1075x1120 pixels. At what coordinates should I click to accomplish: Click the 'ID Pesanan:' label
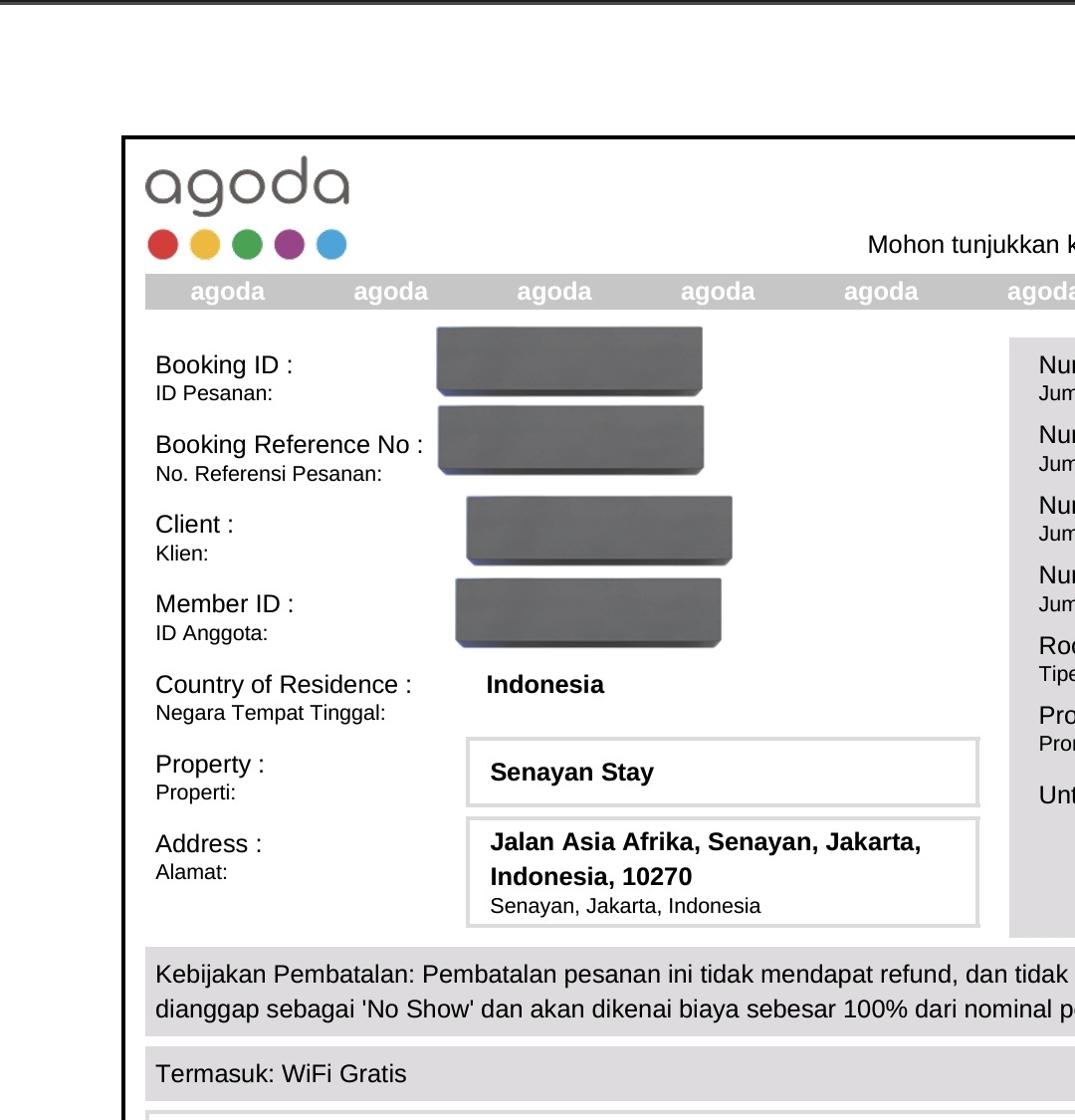214,393
